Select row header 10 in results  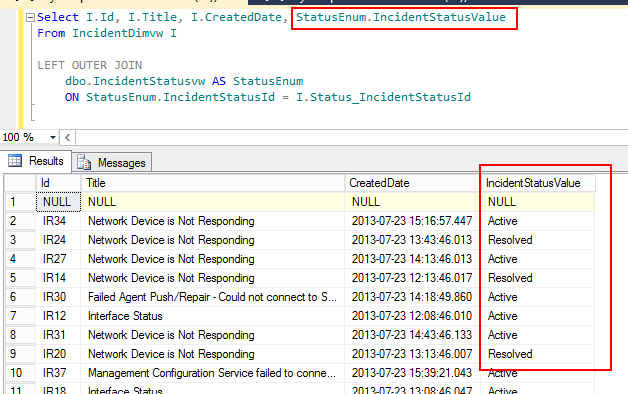pos(20,373)
